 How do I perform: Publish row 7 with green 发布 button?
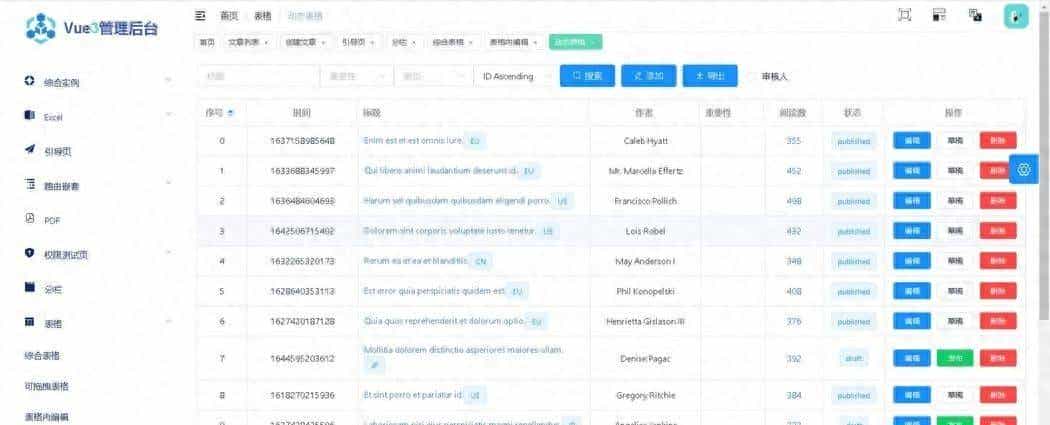click(x=955, y=358)
